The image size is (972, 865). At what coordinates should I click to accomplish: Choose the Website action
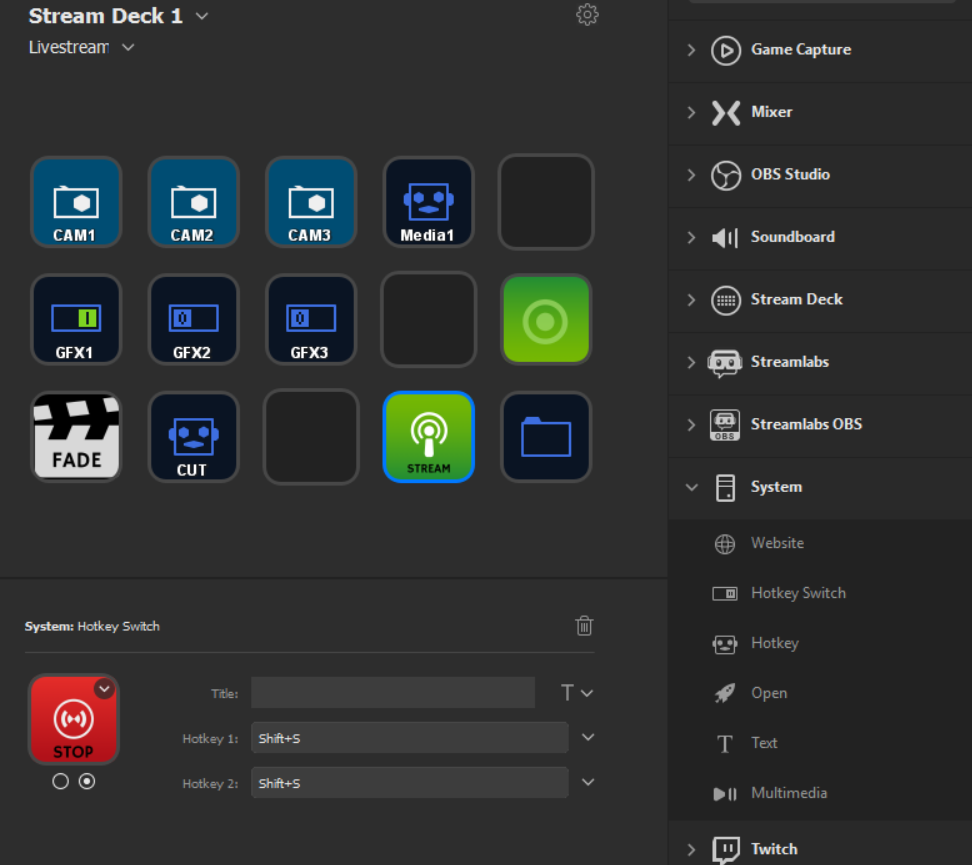coord(777,543)
